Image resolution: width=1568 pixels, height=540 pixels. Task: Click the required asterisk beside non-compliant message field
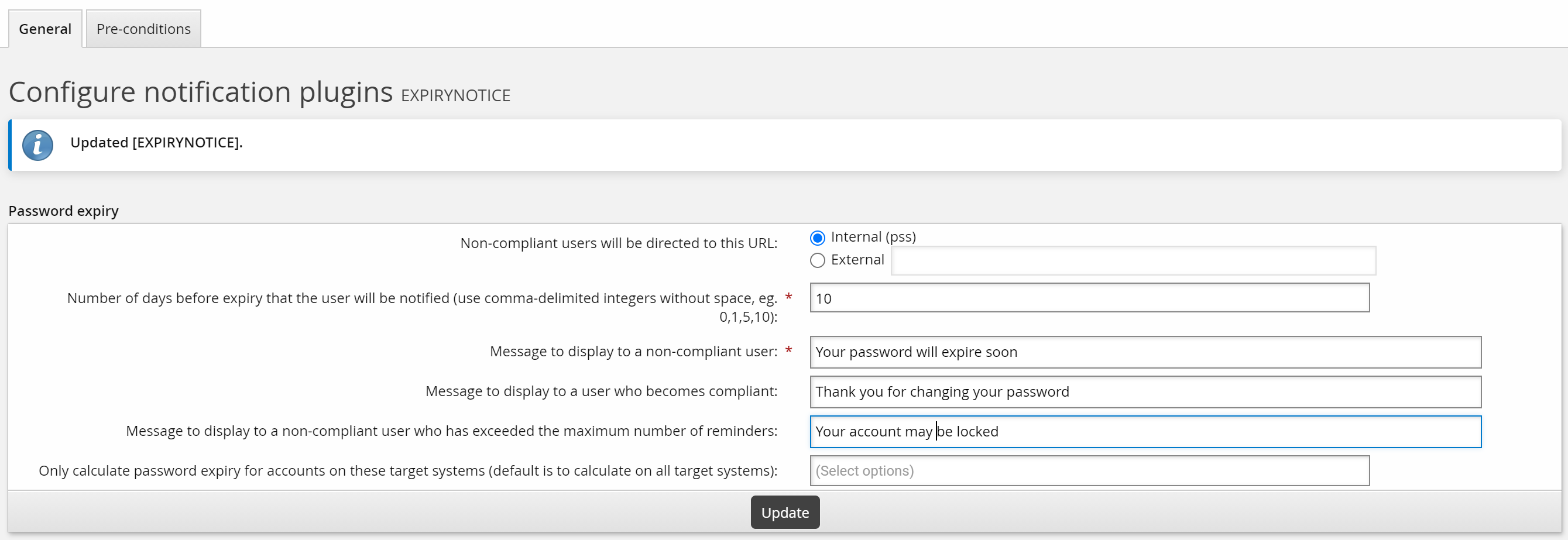(788, 351)
